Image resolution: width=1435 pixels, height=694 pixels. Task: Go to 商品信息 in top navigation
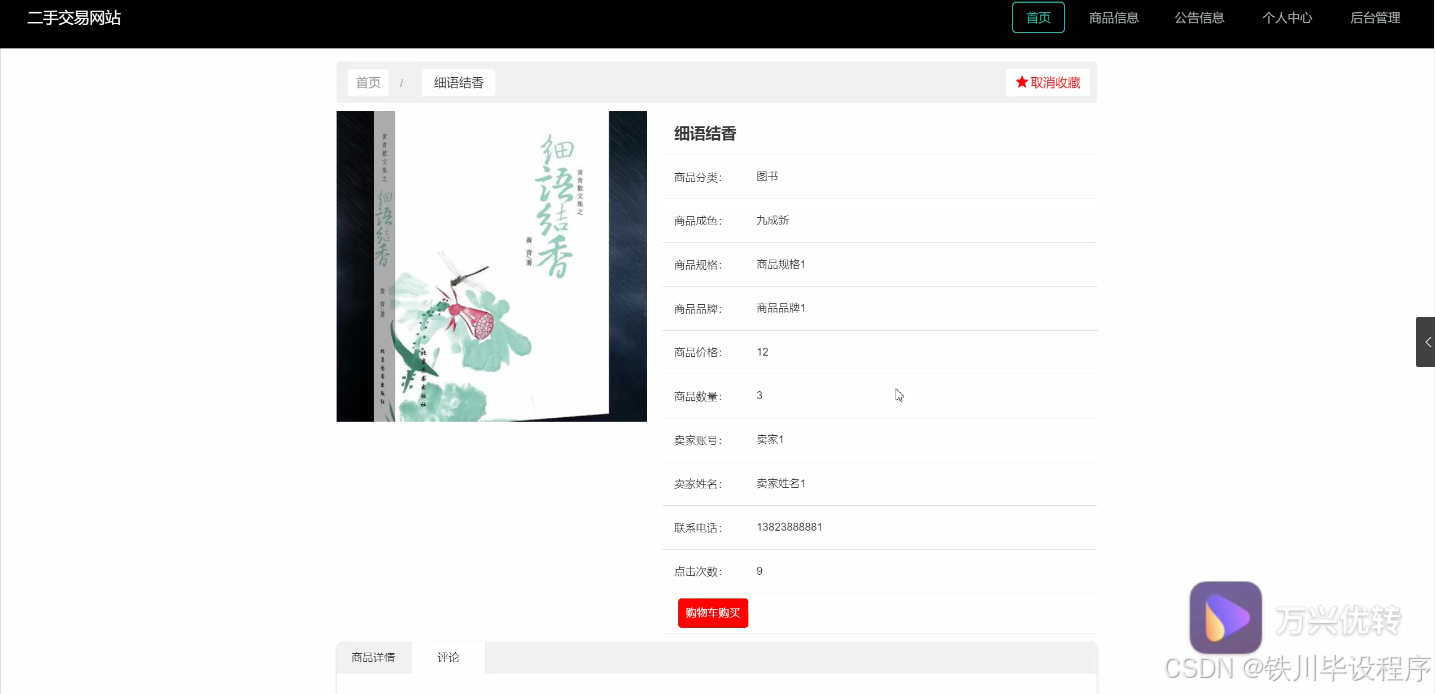pos(1114,18)
